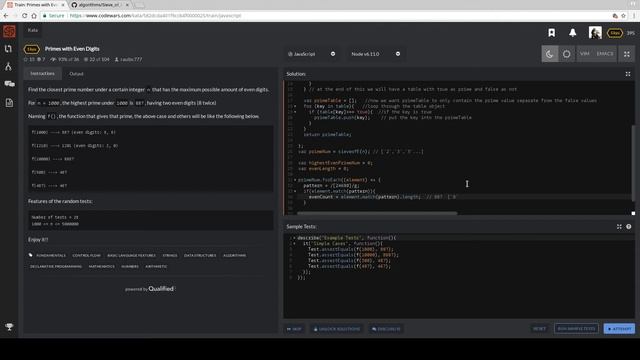Open notifications with the bell icon
The width and height of the screenshot is (640, 360).
pos(573,33)
